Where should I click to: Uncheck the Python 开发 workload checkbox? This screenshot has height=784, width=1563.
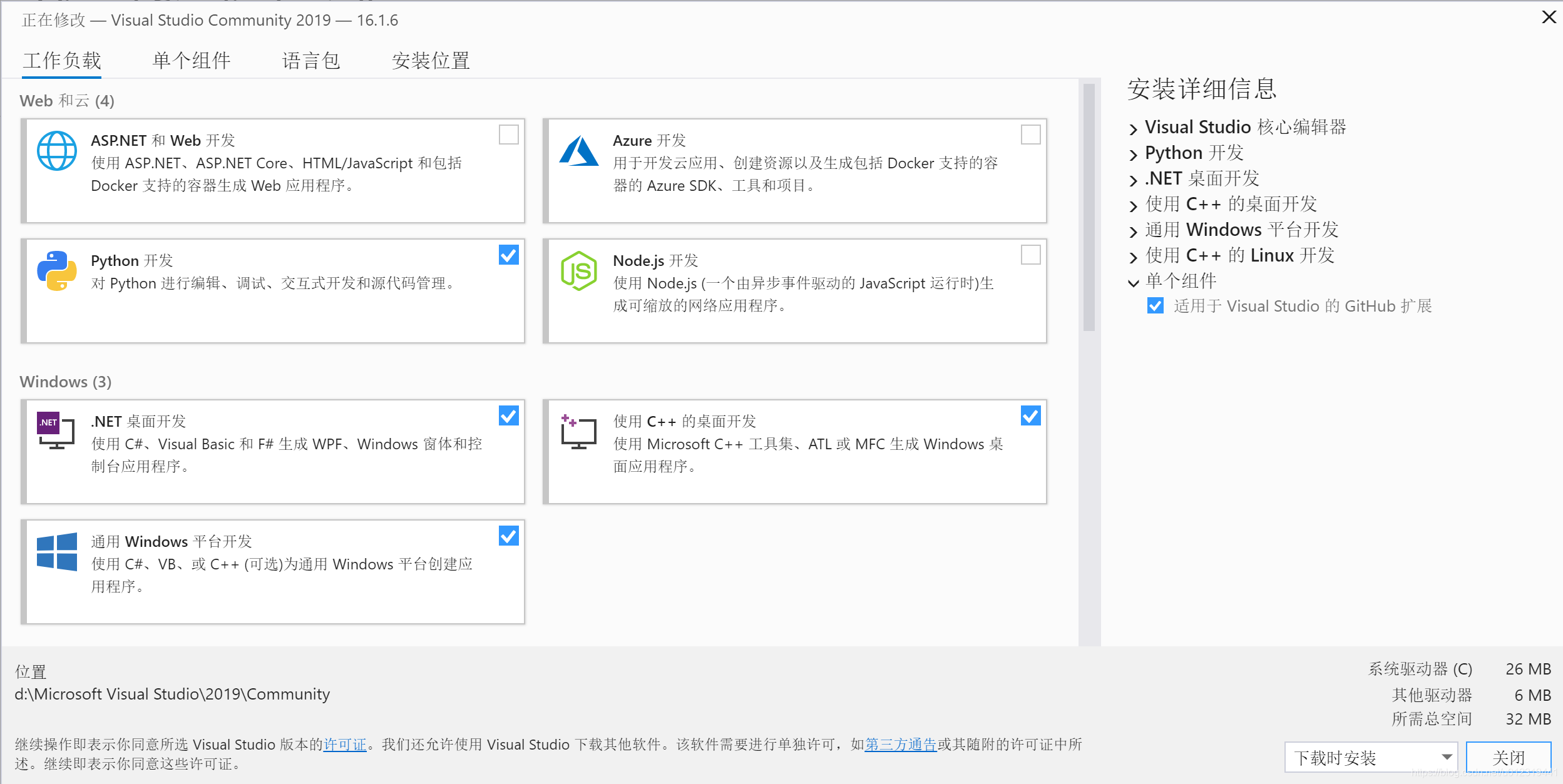point(509,255)
